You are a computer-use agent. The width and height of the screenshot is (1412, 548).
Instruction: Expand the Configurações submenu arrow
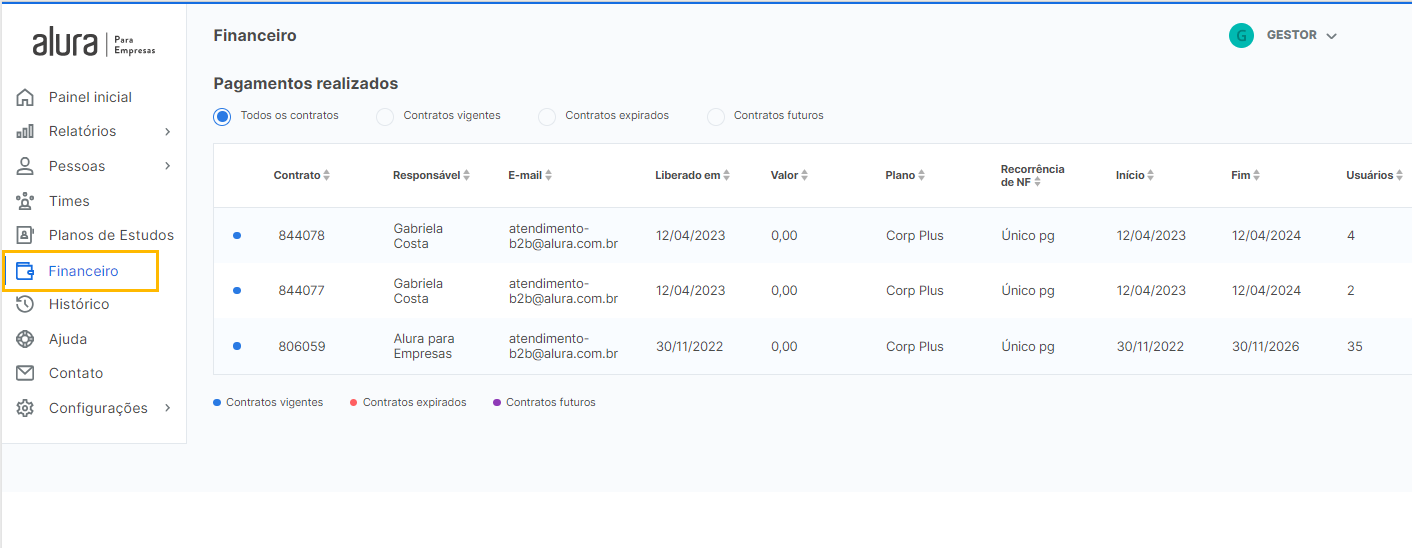click(x=167, y=408)
